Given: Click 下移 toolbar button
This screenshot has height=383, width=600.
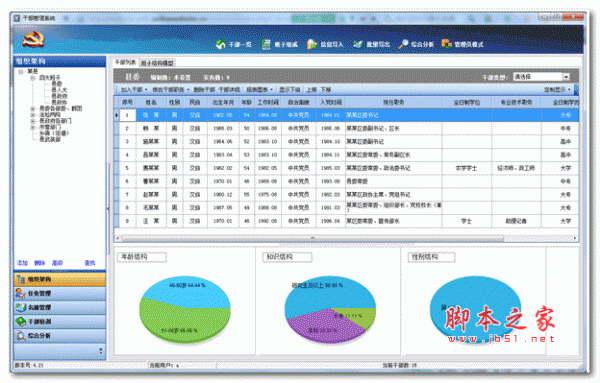Looking at the screenshot, I should click(x=326, y=90).
